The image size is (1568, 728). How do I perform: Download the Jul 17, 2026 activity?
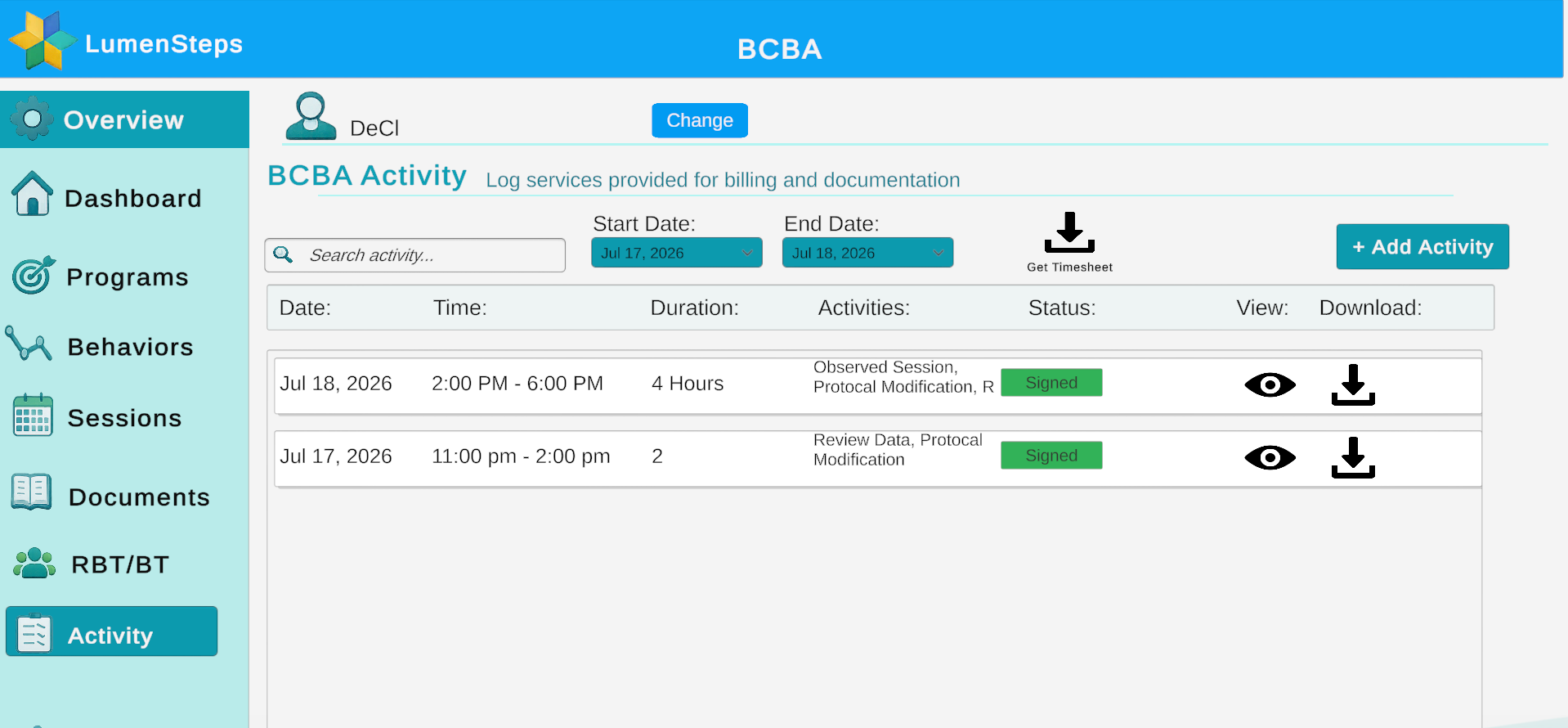click(1353, 457)
